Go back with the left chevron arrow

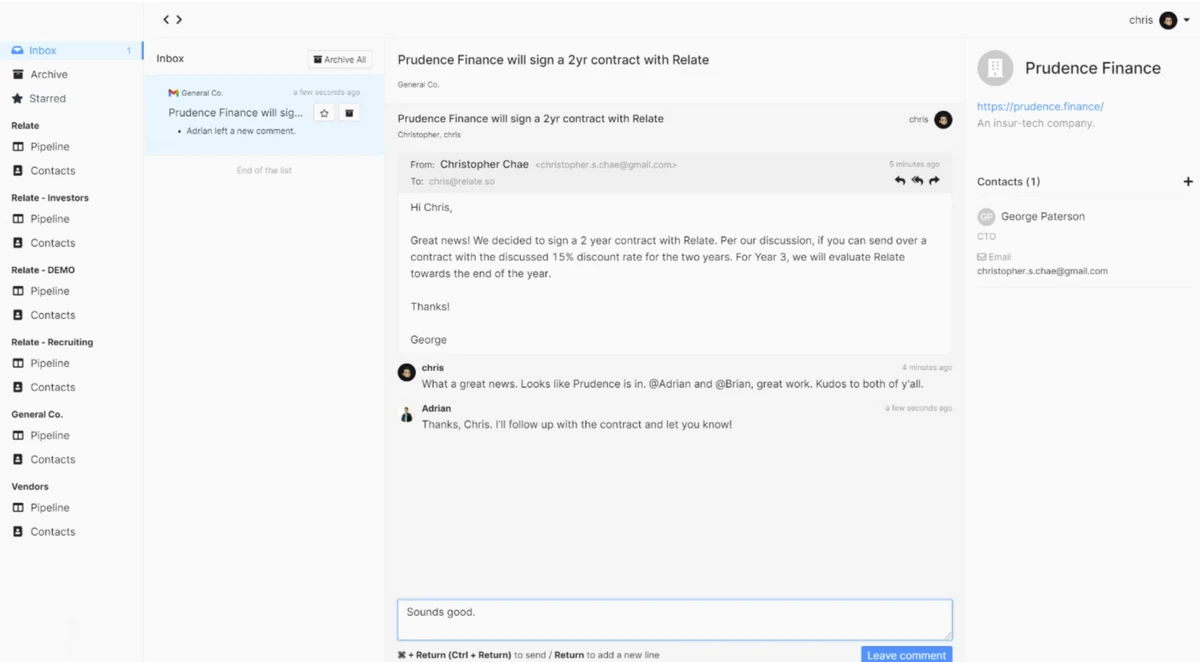coord(166,20)
